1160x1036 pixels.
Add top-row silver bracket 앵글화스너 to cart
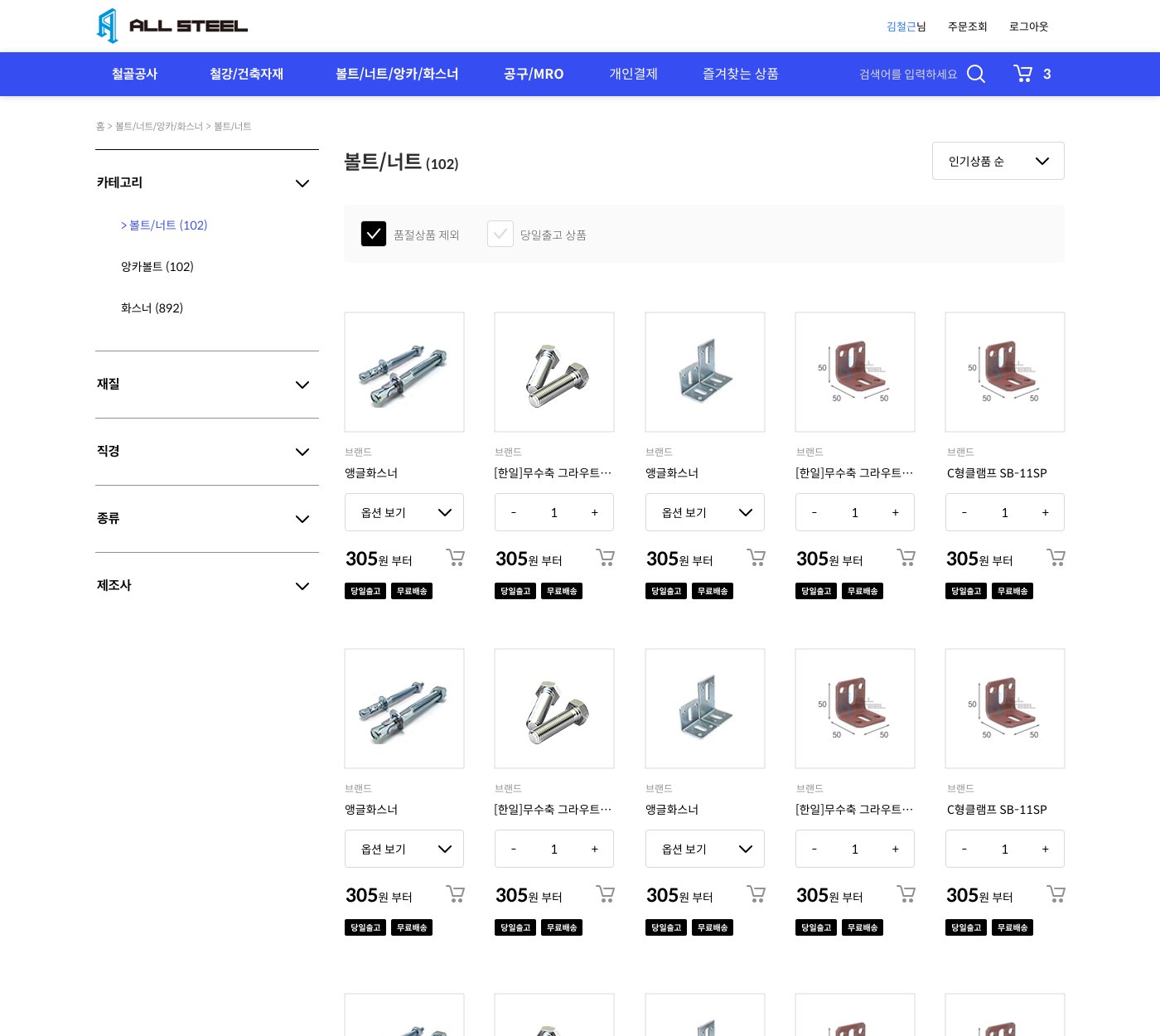(x=756, y=557)
